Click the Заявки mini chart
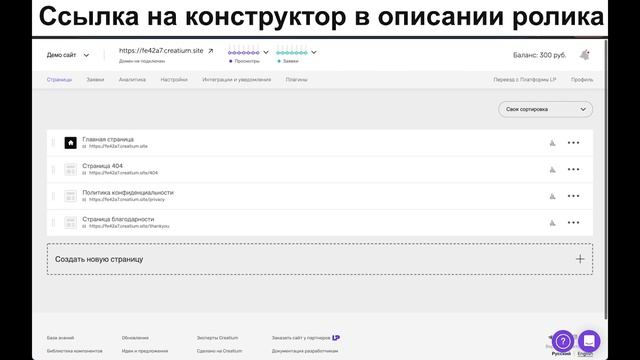640x360 pixels. pyautogui.click(x=292, y=51)
